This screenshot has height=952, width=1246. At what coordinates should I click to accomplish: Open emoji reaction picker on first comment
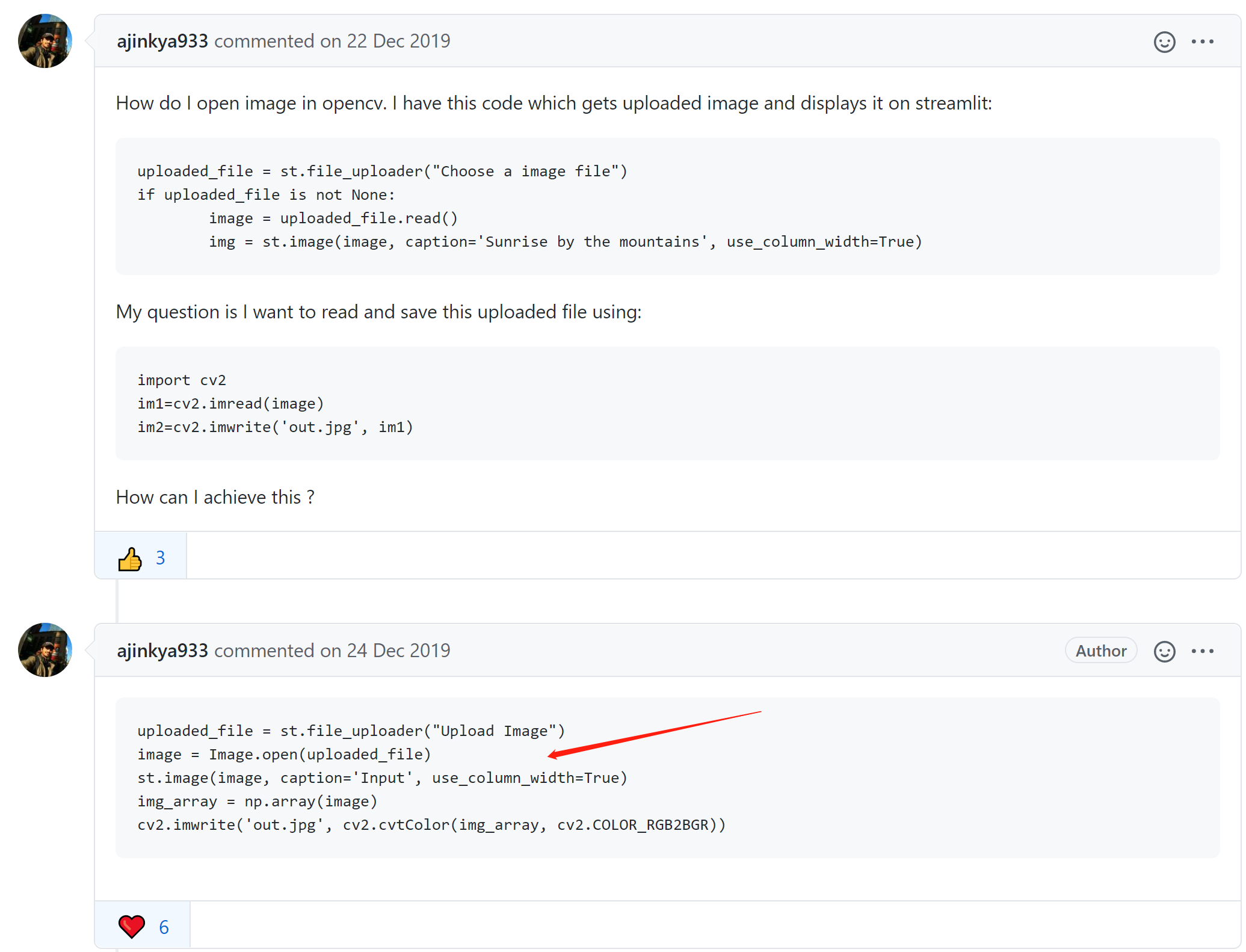click(x=1164, y=42)
